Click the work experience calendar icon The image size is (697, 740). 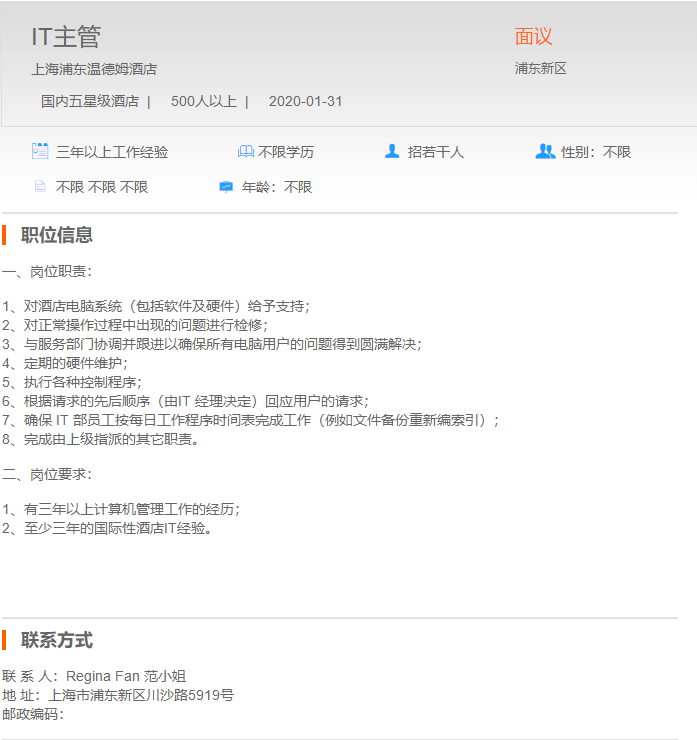40,152
